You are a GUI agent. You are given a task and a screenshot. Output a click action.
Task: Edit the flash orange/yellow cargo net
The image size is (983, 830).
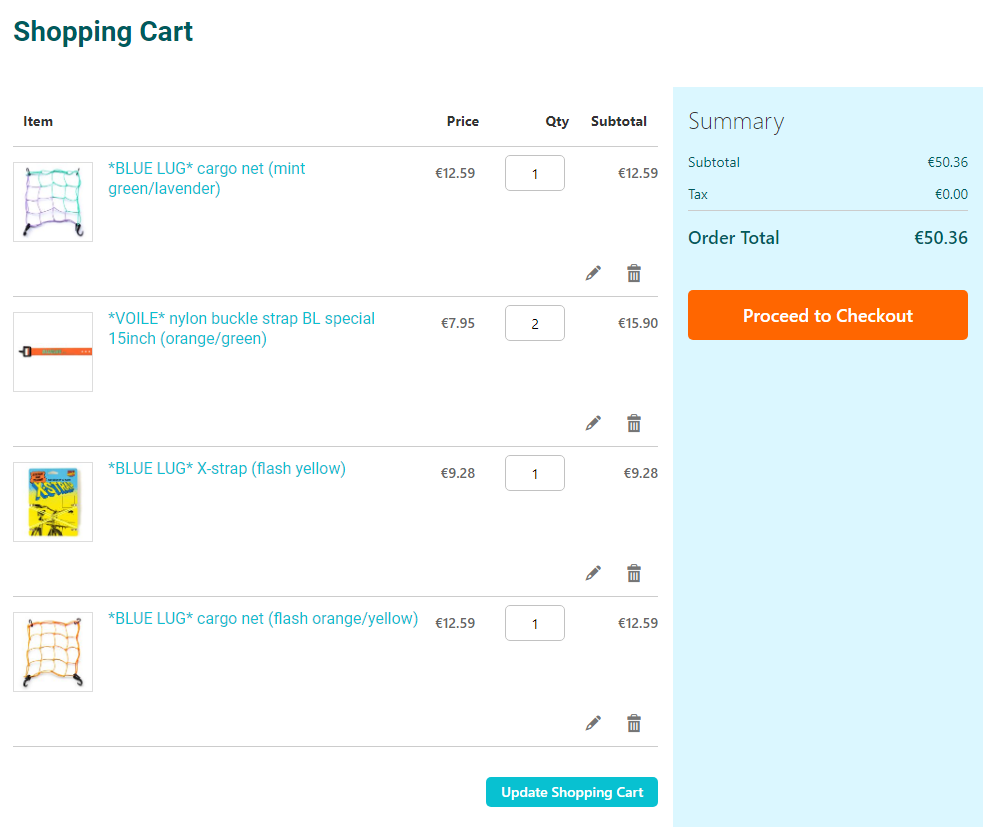coord(593,723)
